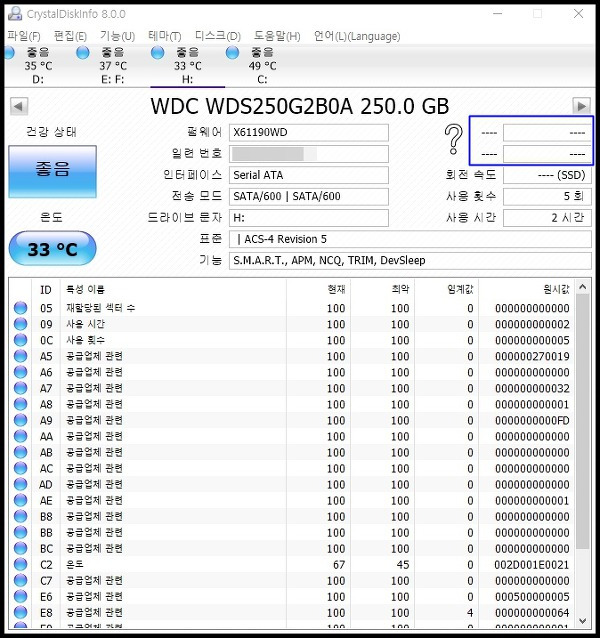Click the 원시값 column header
This screenshot has height=638, width=600.
527,290
